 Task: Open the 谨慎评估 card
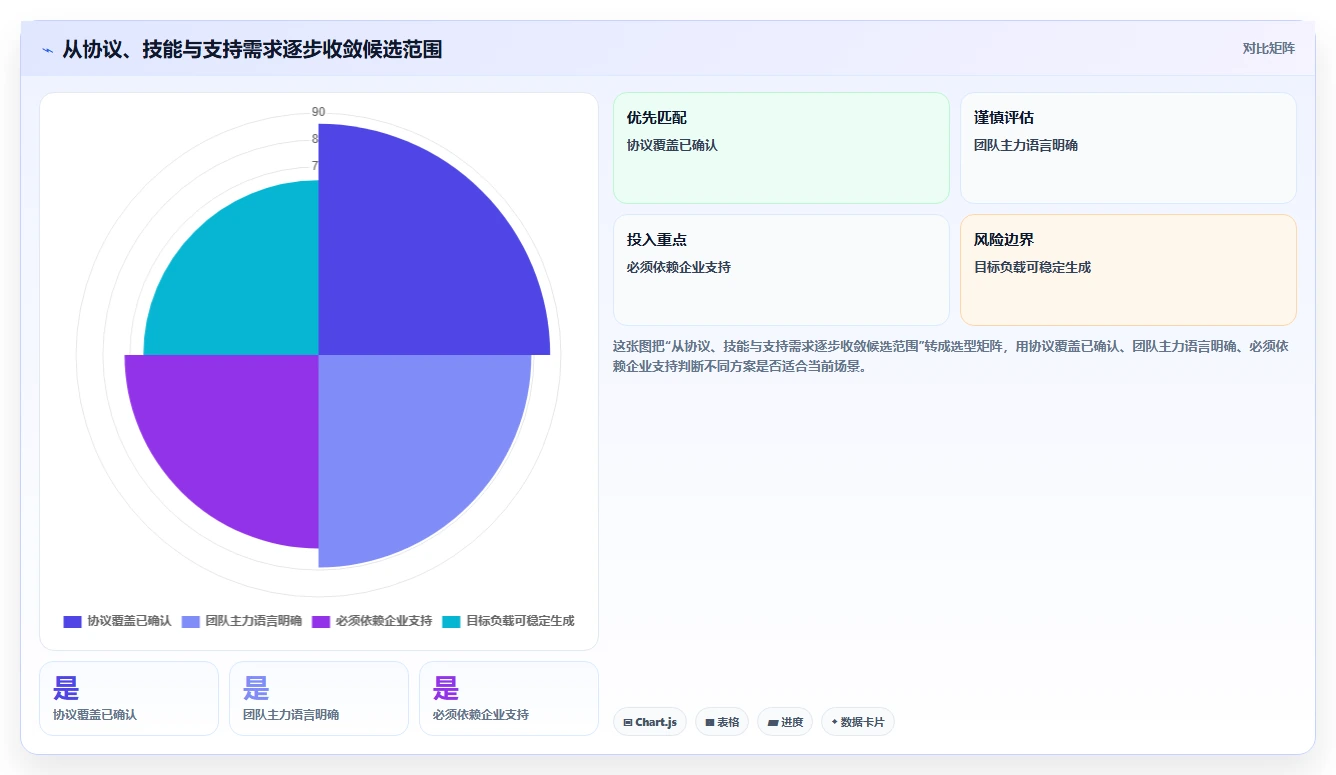[1128, 148]
